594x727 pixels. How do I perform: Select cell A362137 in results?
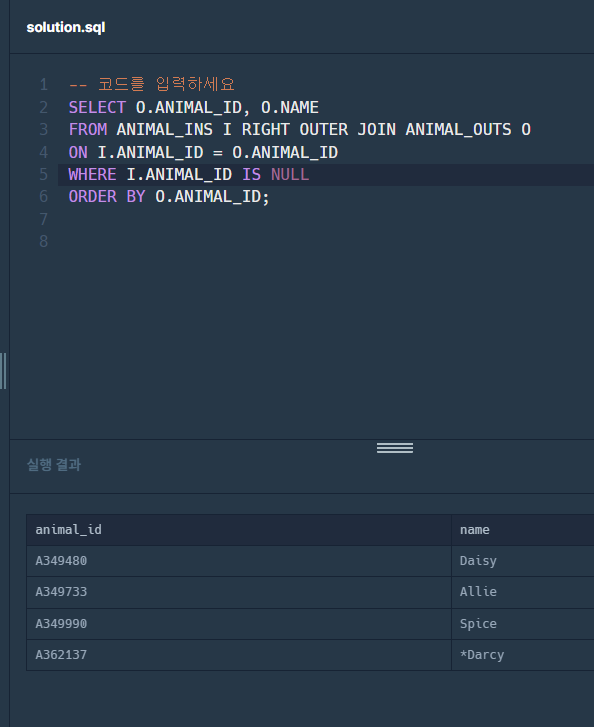click(x=239, y=655)
